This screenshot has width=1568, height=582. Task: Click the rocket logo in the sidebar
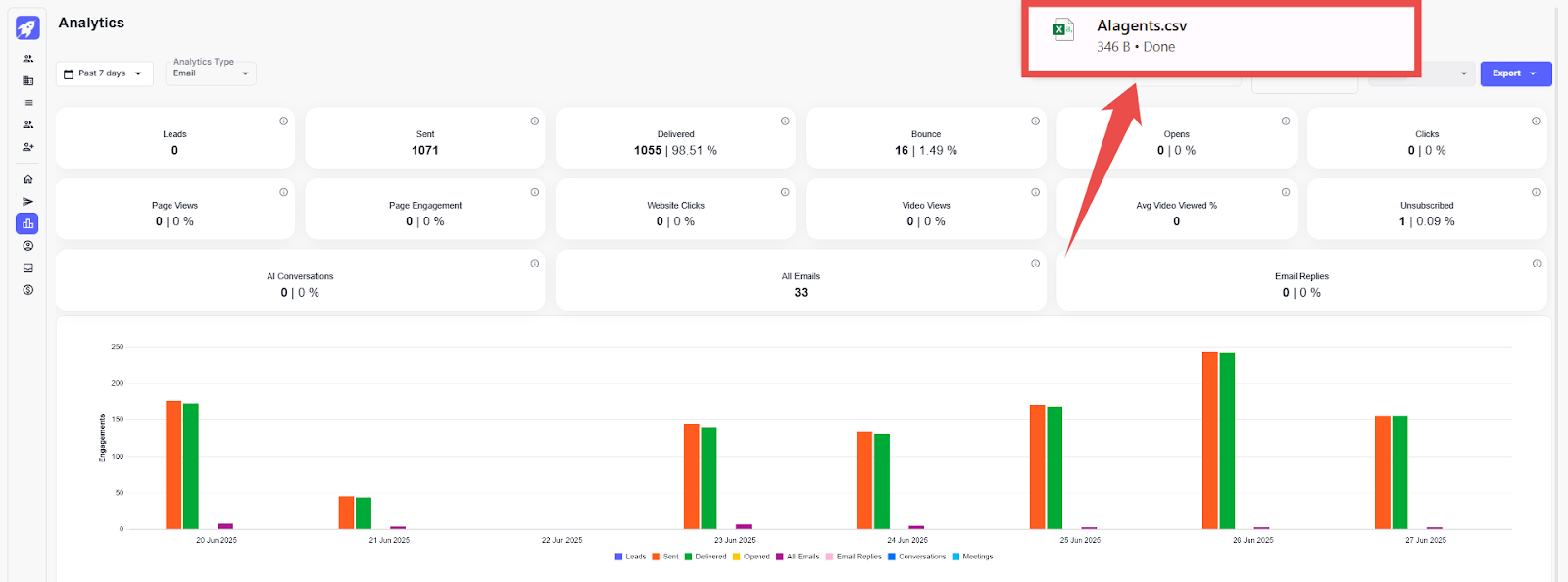pos(27,27)
